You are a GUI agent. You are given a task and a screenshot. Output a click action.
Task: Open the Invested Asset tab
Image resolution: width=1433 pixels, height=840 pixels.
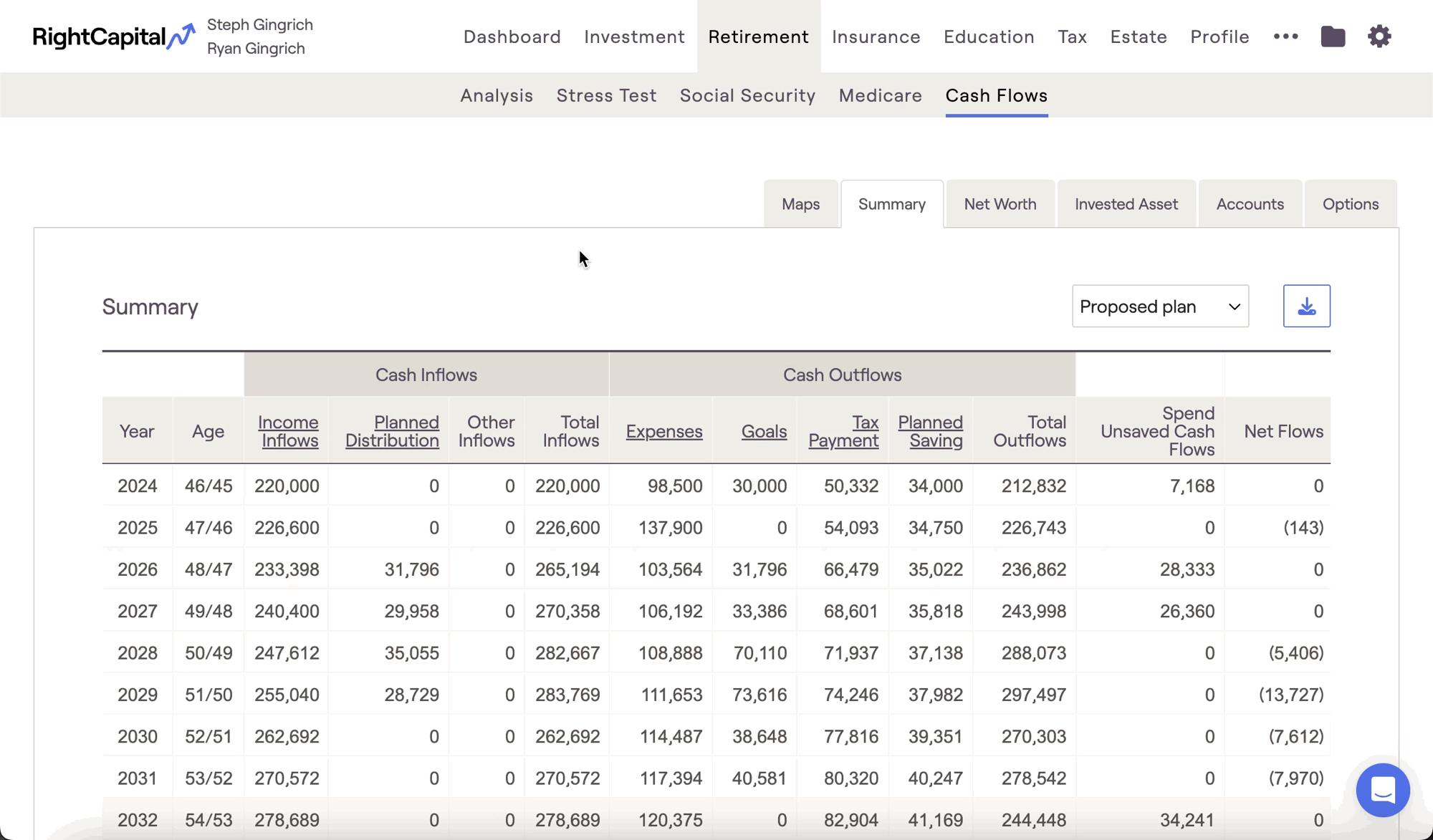[1126, 204]
